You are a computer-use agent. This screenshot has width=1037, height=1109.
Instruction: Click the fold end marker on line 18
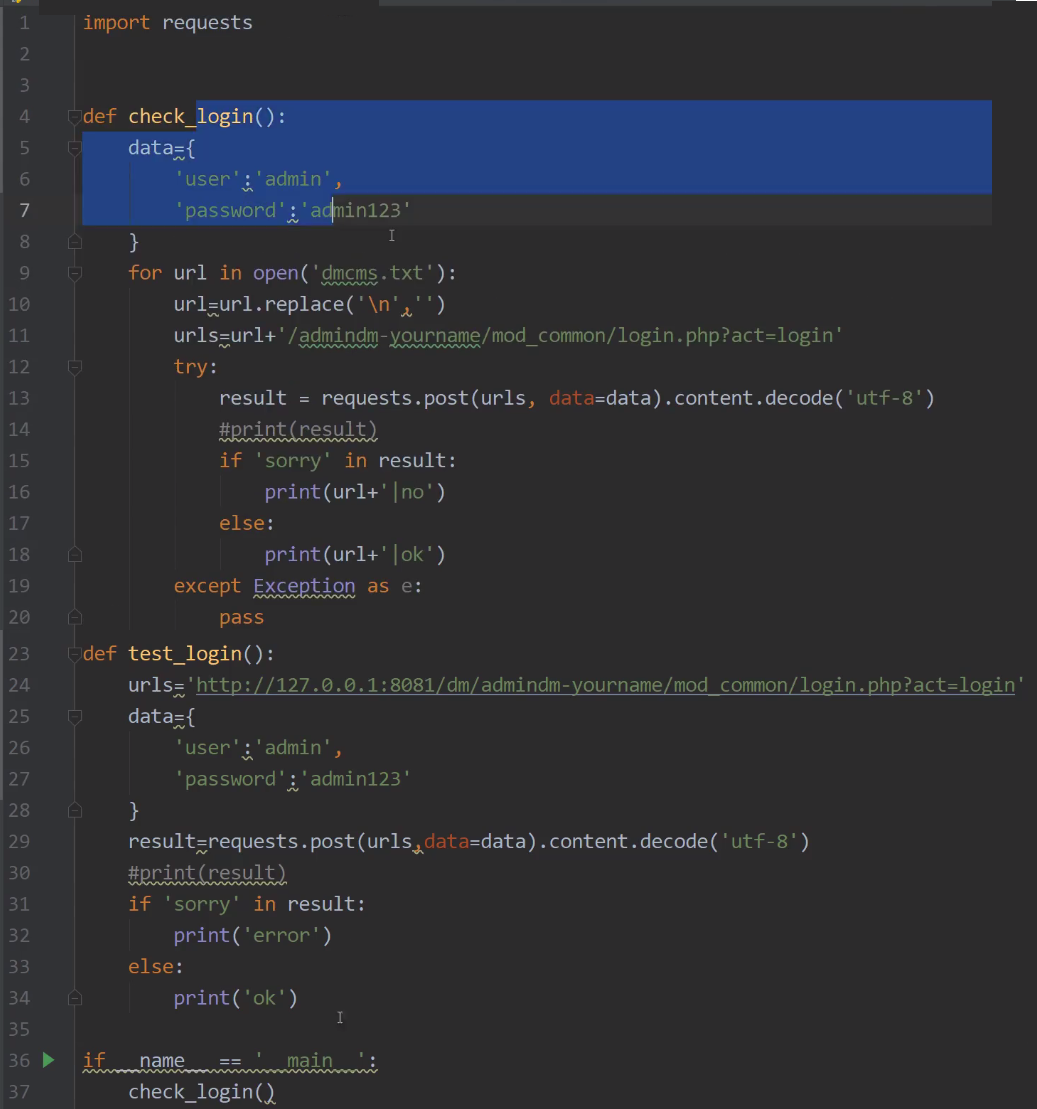73,554
